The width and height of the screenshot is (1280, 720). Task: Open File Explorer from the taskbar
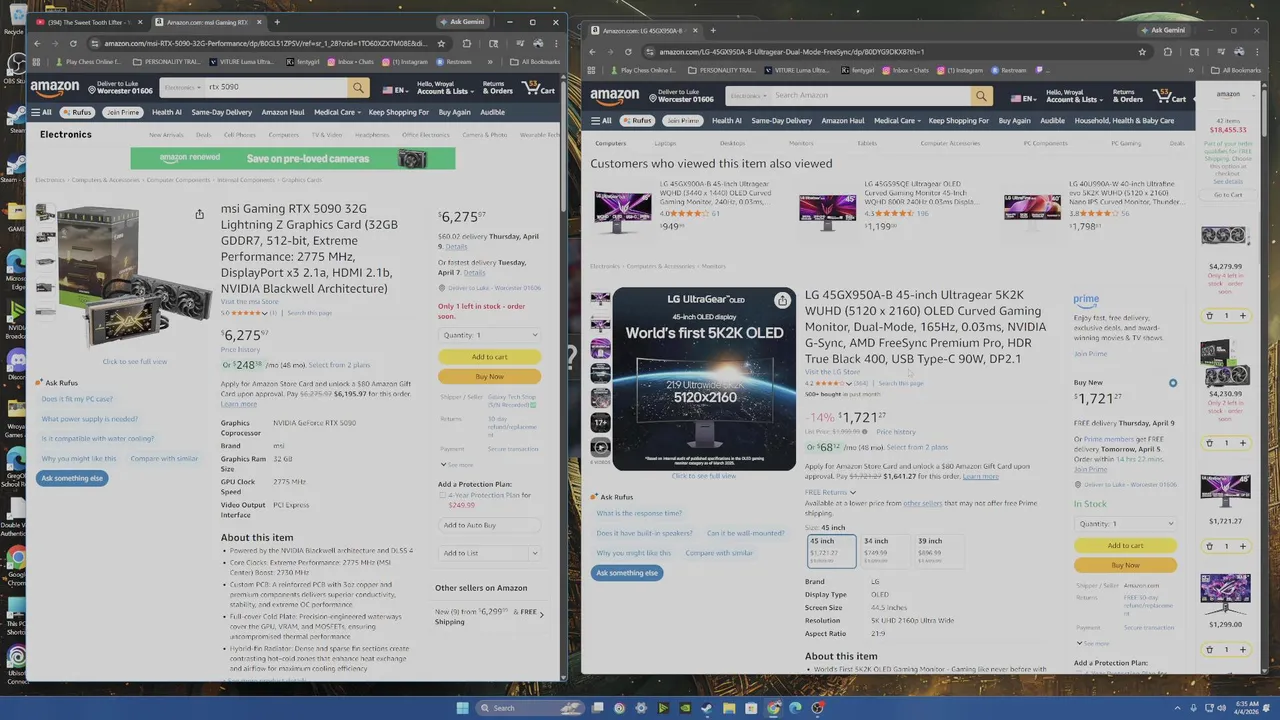729,708
